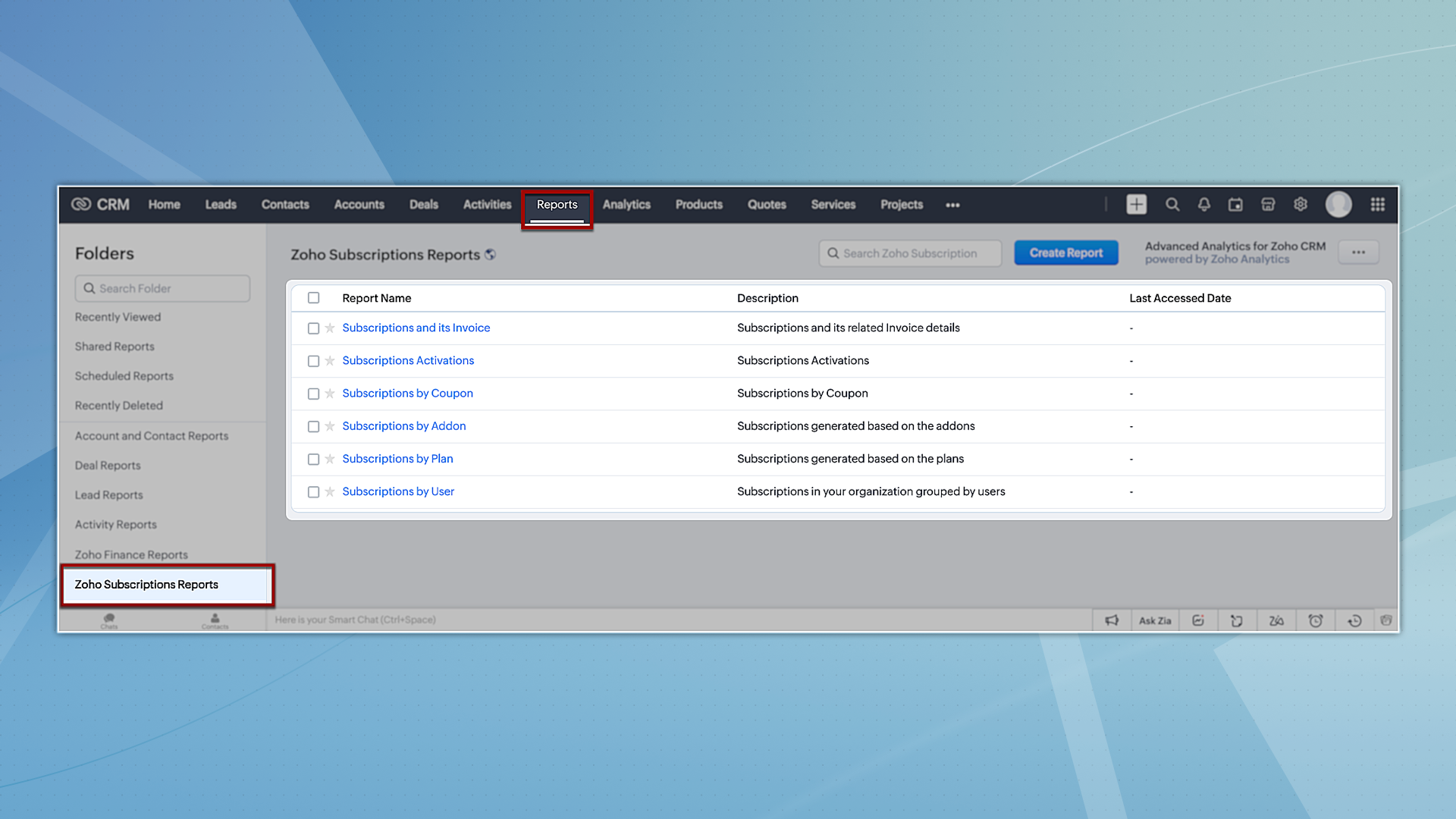1456x819 pixels.
Task: Open the search magnifier icon in top bar
Action: (1172, 205)
